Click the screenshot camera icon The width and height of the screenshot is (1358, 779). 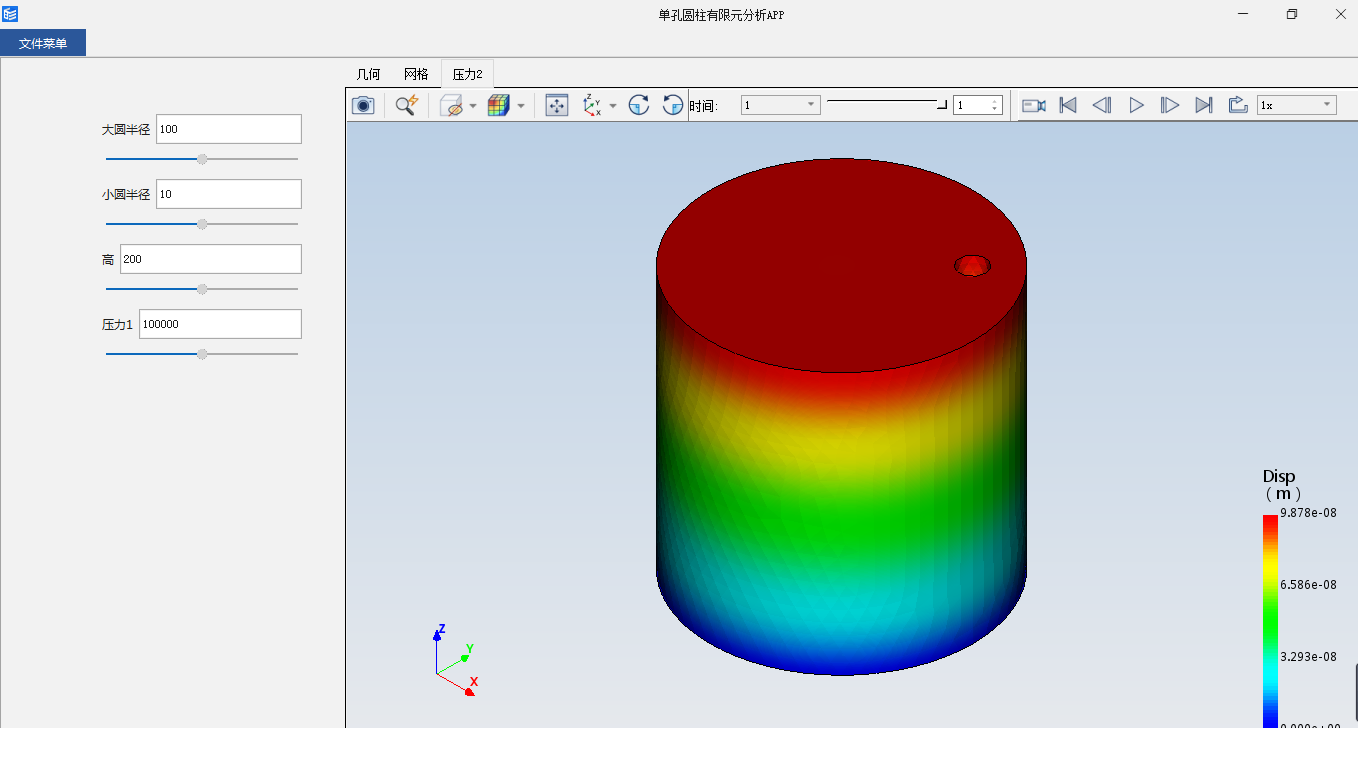(x=363, y=105)
